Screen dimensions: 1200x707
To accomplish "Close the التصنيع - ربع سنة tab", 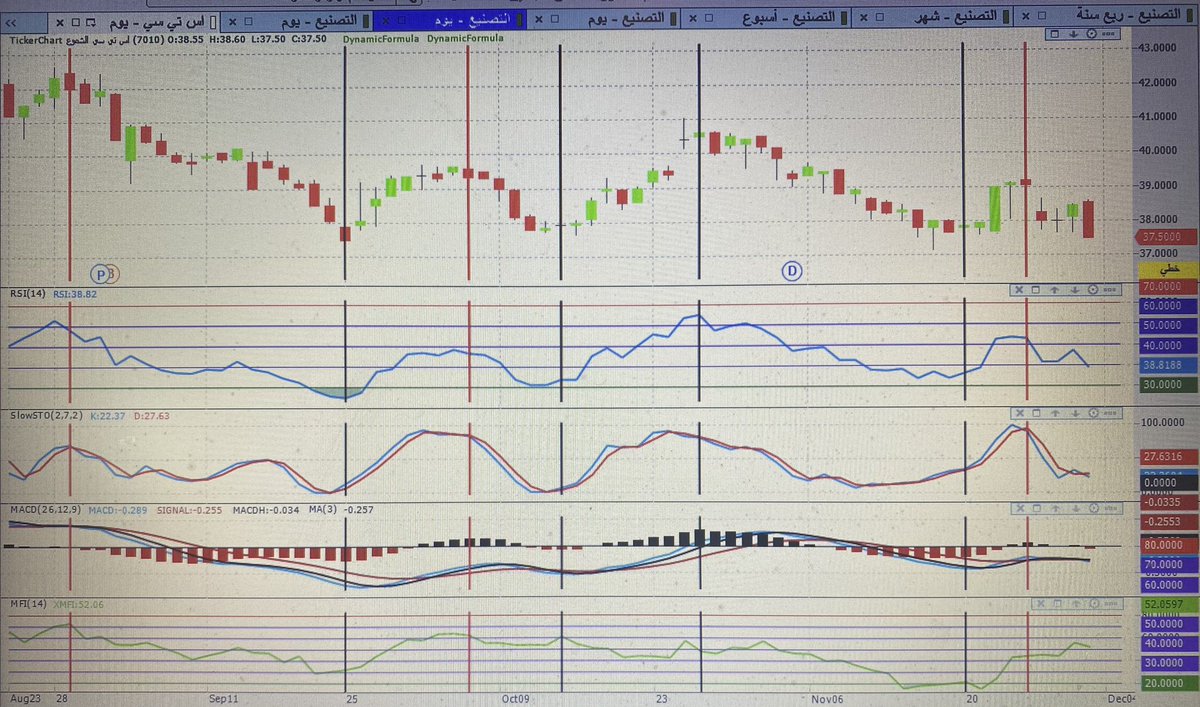I will coord(1026,17).
